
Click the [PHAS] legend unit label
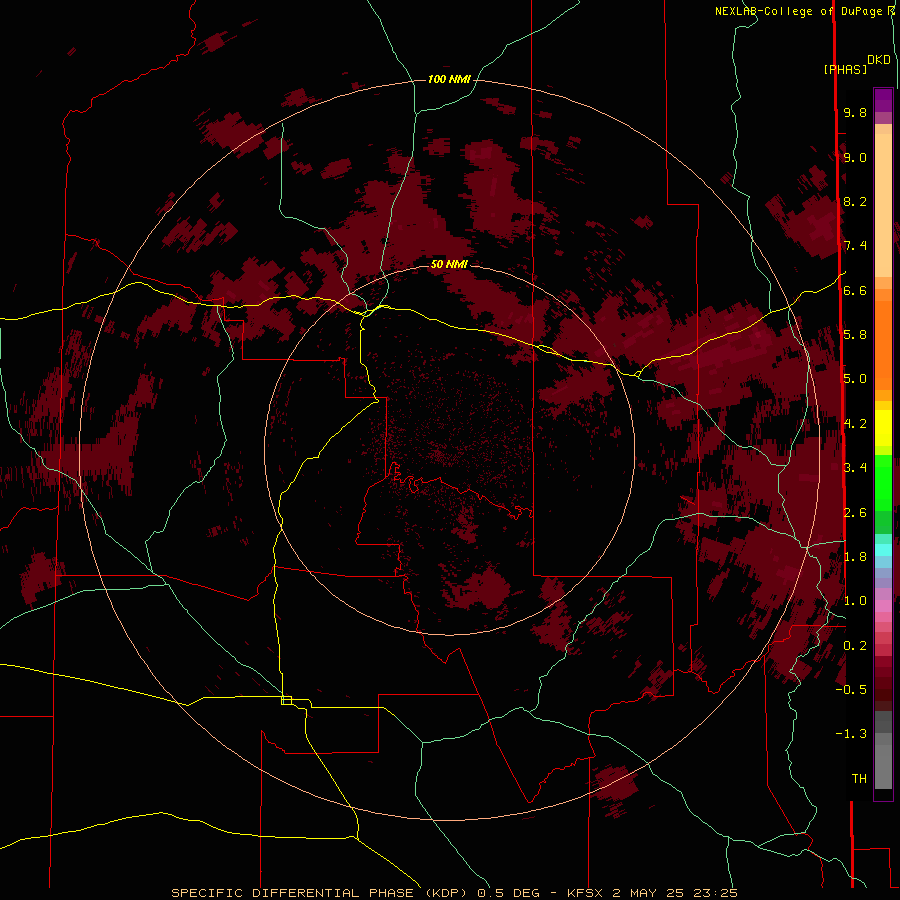[x=845, y=69]
